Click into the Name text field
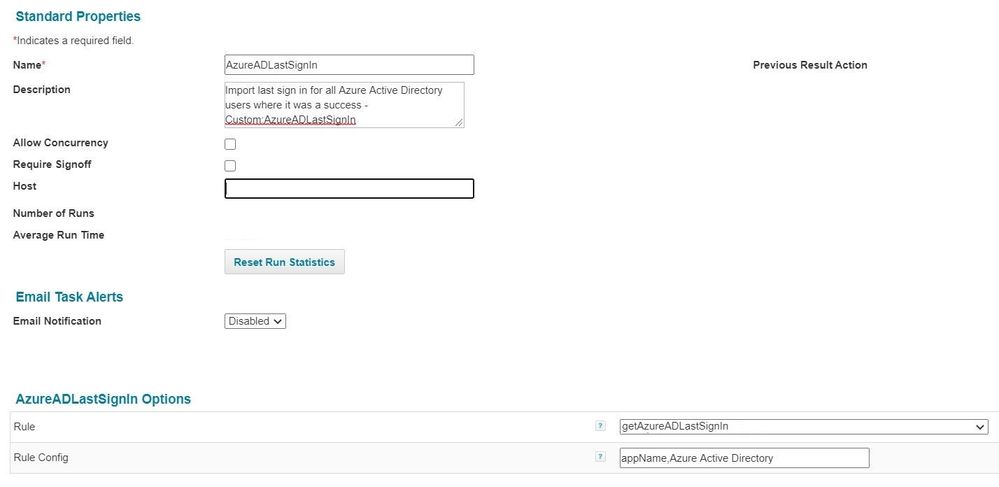The image size is (999, 487). 349,65
